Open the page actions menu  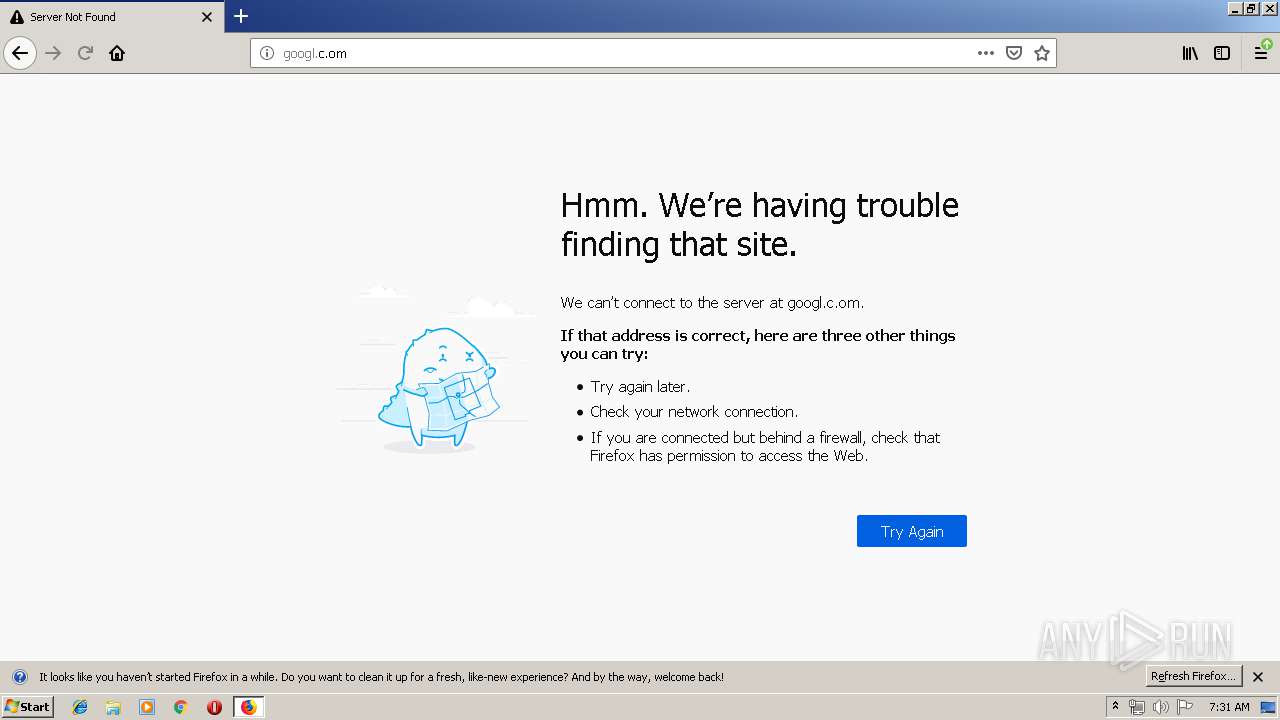pos(986,53)
